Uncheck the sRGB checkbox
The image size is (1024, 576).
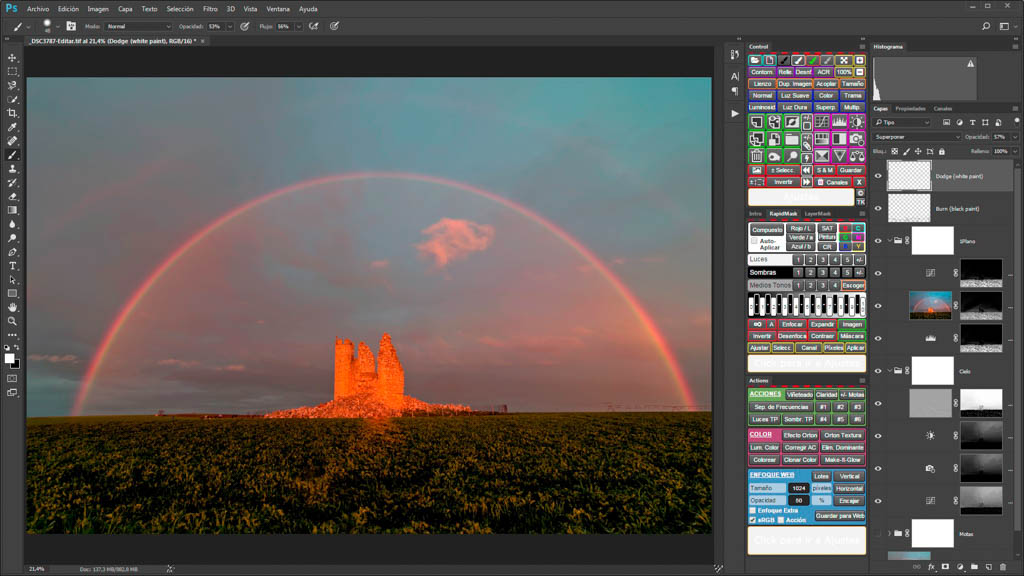753,520
